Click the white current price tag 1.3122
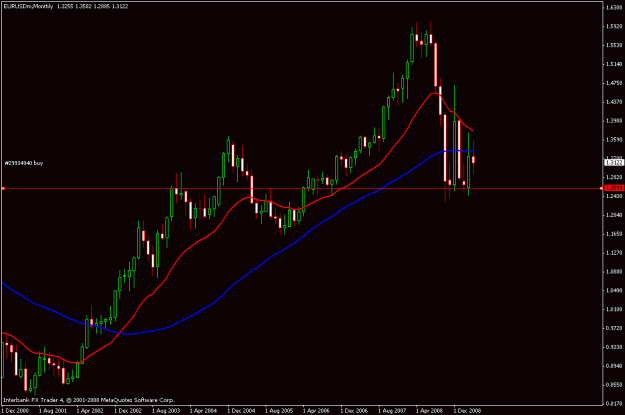 coord(614,163)
